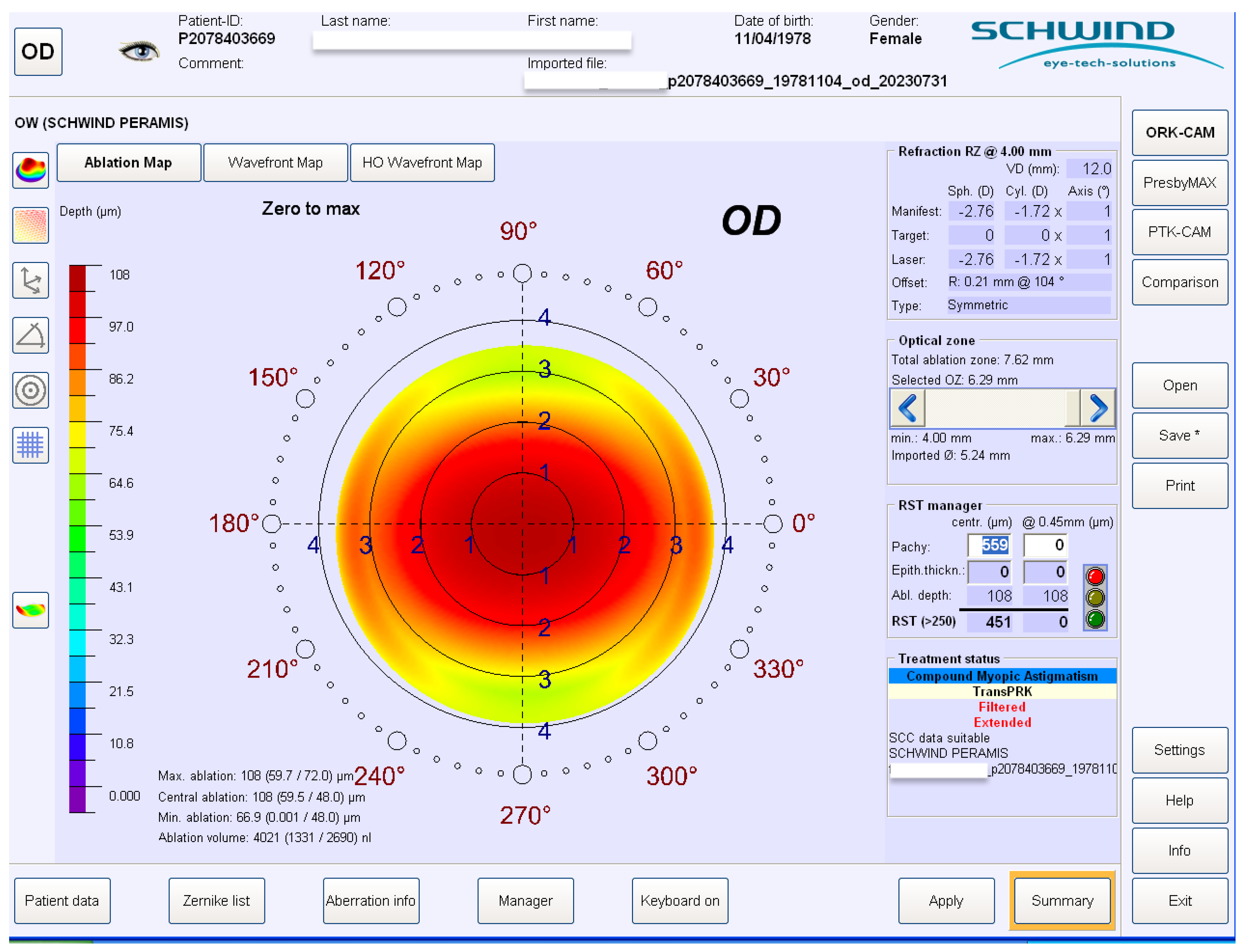Viewport: 1244px width, 952px height.
Task: Toggle the concentric rings overlay icon
Action: pos(30,390)
